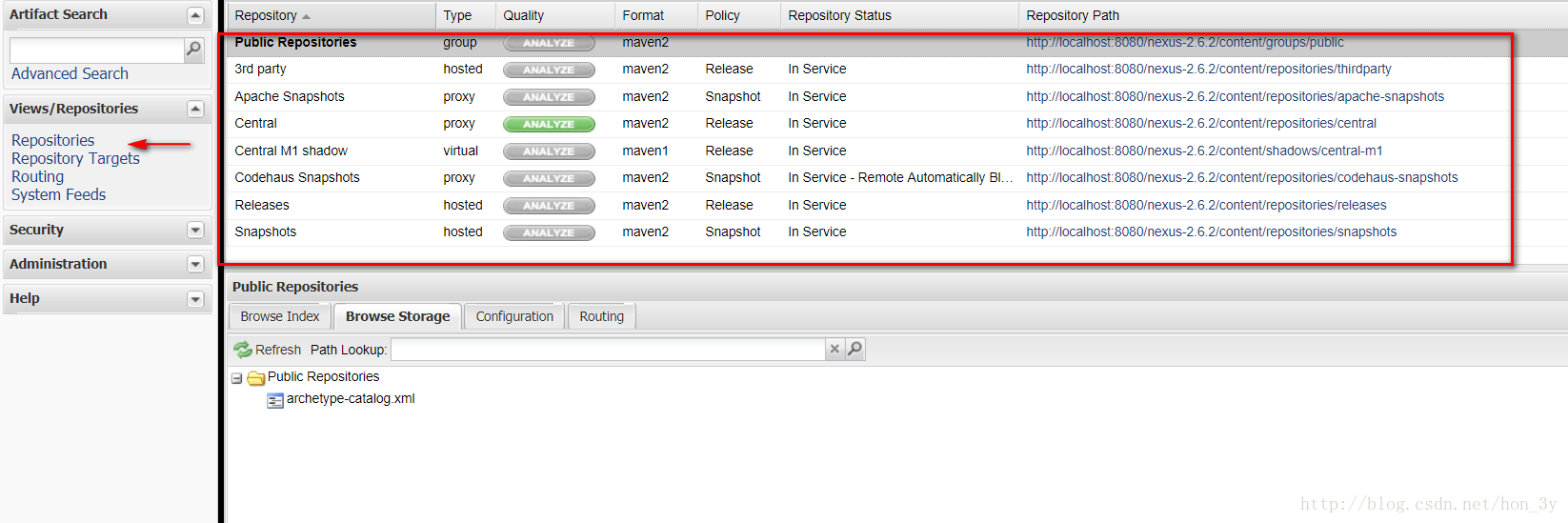This screenshot has width=1568, height=523.
Task: Click the green Refresh icon
Action: [x=242, y=350]
